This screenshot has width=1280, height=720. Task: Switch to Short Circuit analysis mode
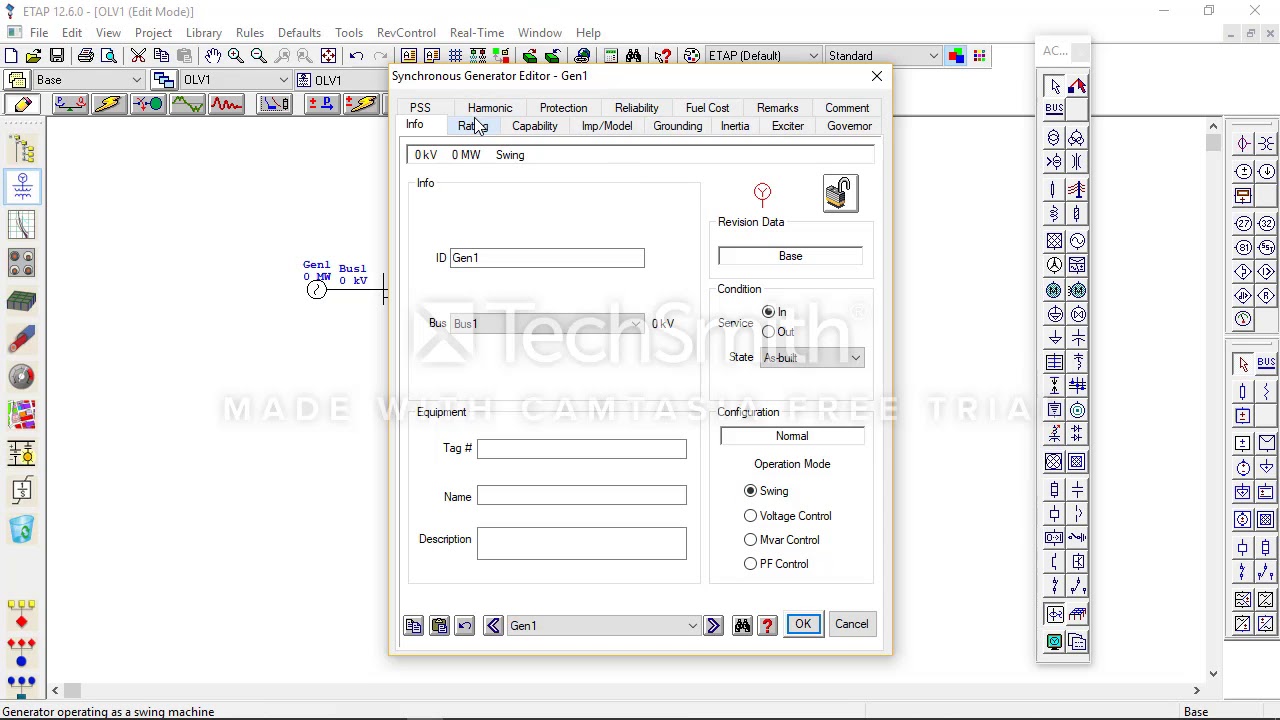pos(109,104)
